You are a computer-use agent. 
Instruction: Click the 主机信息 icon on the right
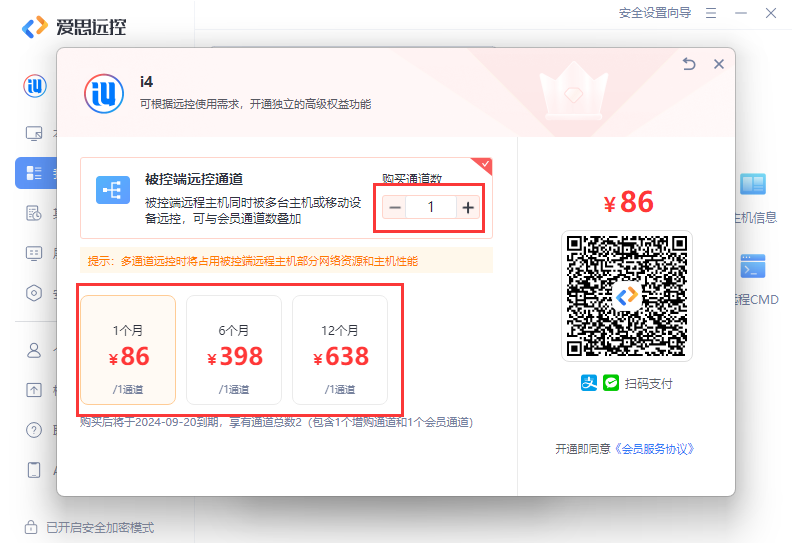click(752, 185)
